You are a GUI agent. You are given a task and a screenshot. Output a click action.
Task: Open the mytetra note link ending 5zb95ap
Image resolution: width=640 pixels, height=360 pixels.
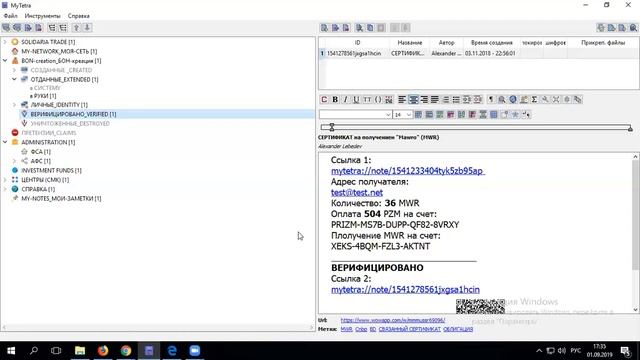tap(407, 171)
